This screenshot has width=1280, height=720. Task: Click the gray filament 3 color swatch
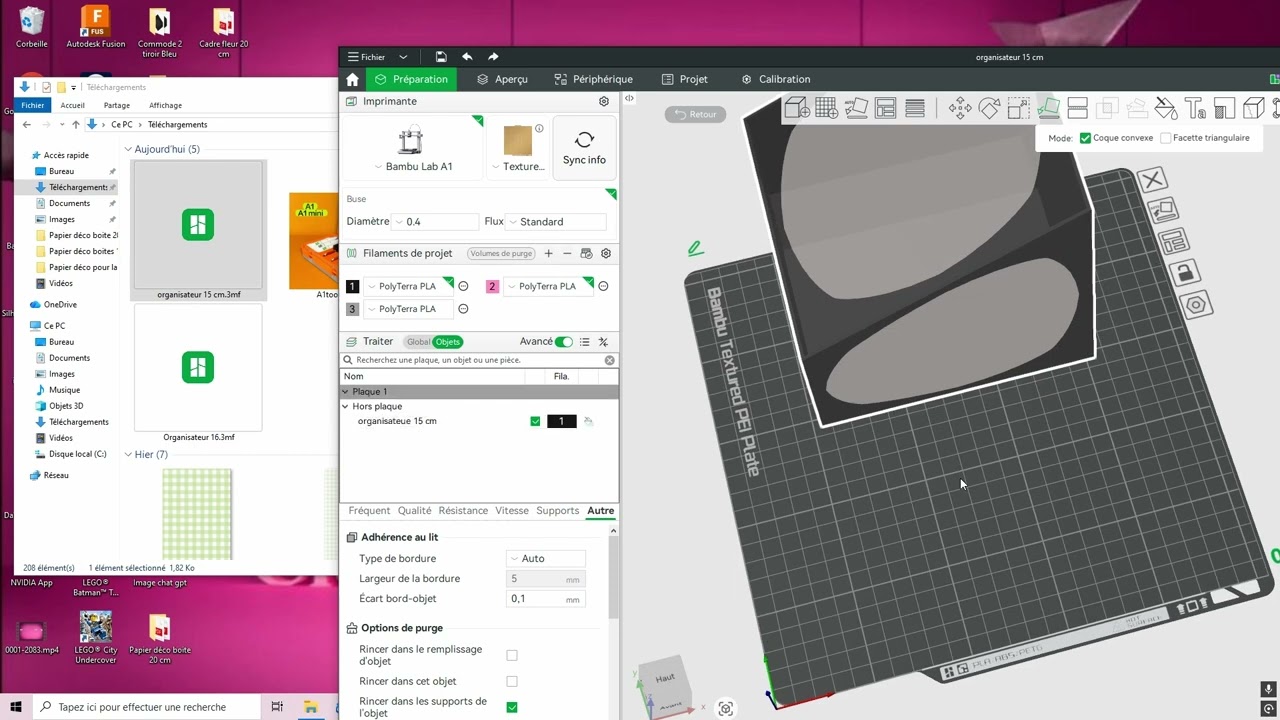point(352,309)
